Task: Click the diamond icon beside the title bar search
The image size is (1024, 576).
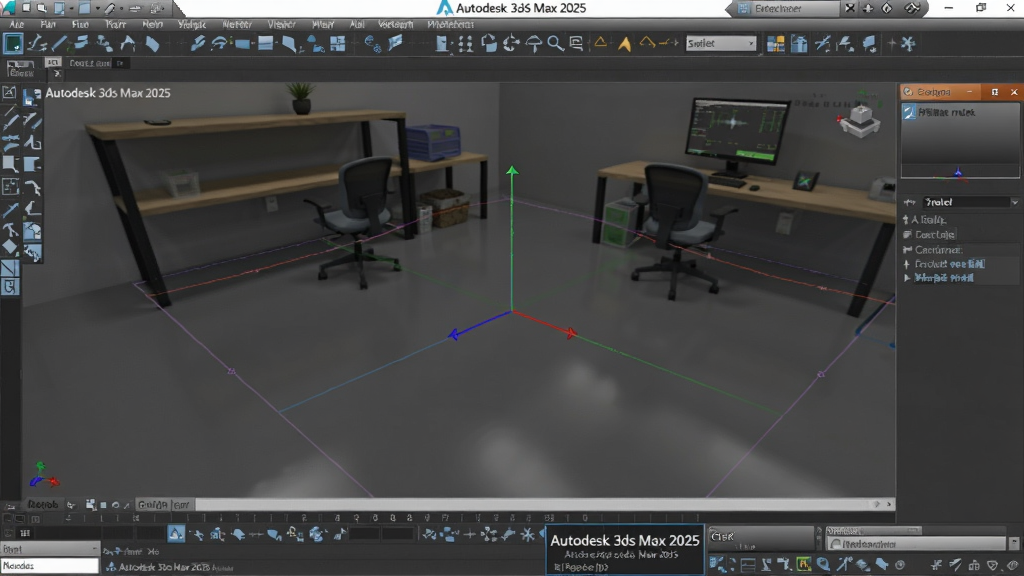Action: (x=887, y=8)
